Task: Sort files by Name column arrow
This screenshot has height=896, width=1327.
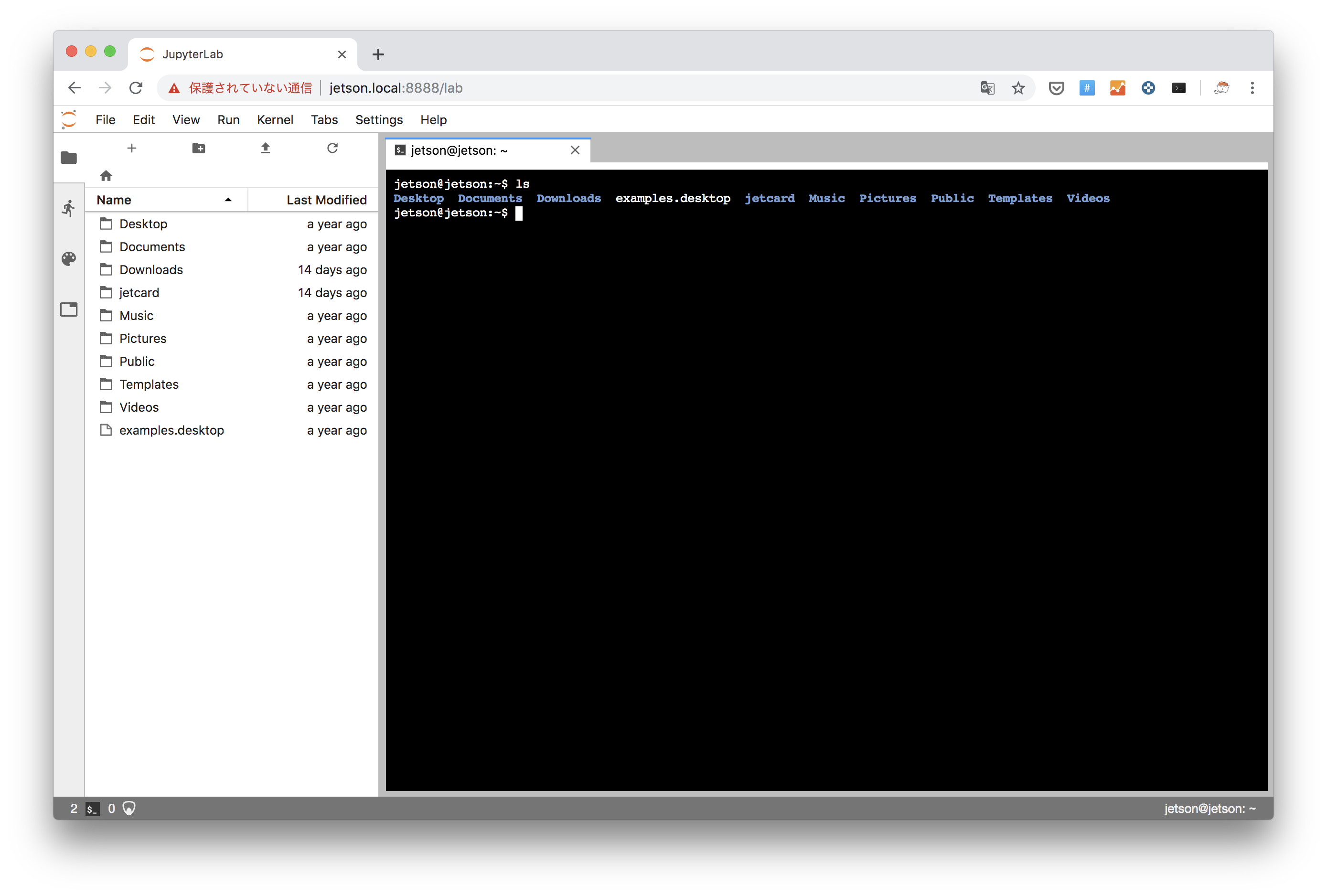Action: point(228,200)
